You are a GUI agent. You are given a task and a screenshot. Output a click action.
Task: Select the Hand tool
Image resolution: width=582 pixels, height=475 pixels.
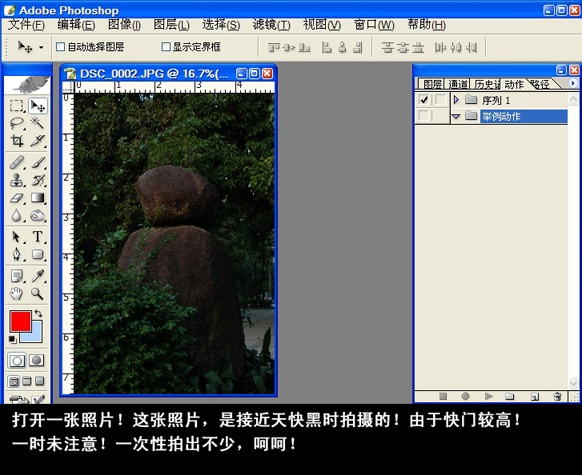17,294
